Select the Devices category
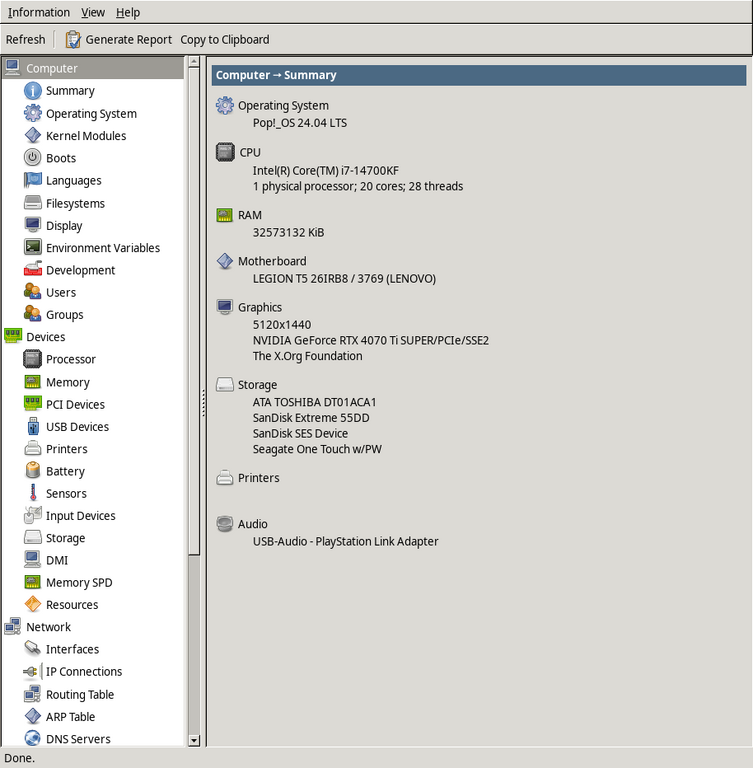Screen dimensions: 753x768 (93, 337)
